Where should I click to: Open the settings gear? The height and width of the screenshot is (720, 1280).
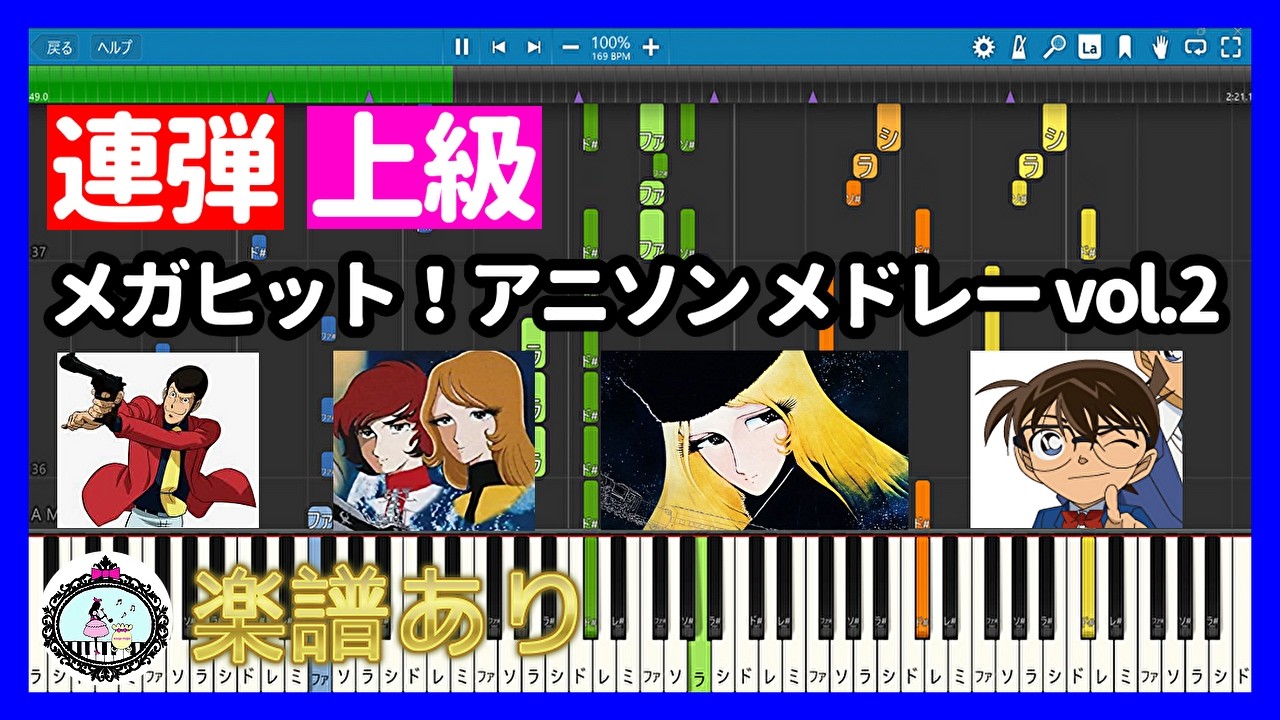[x=984, y=47]
